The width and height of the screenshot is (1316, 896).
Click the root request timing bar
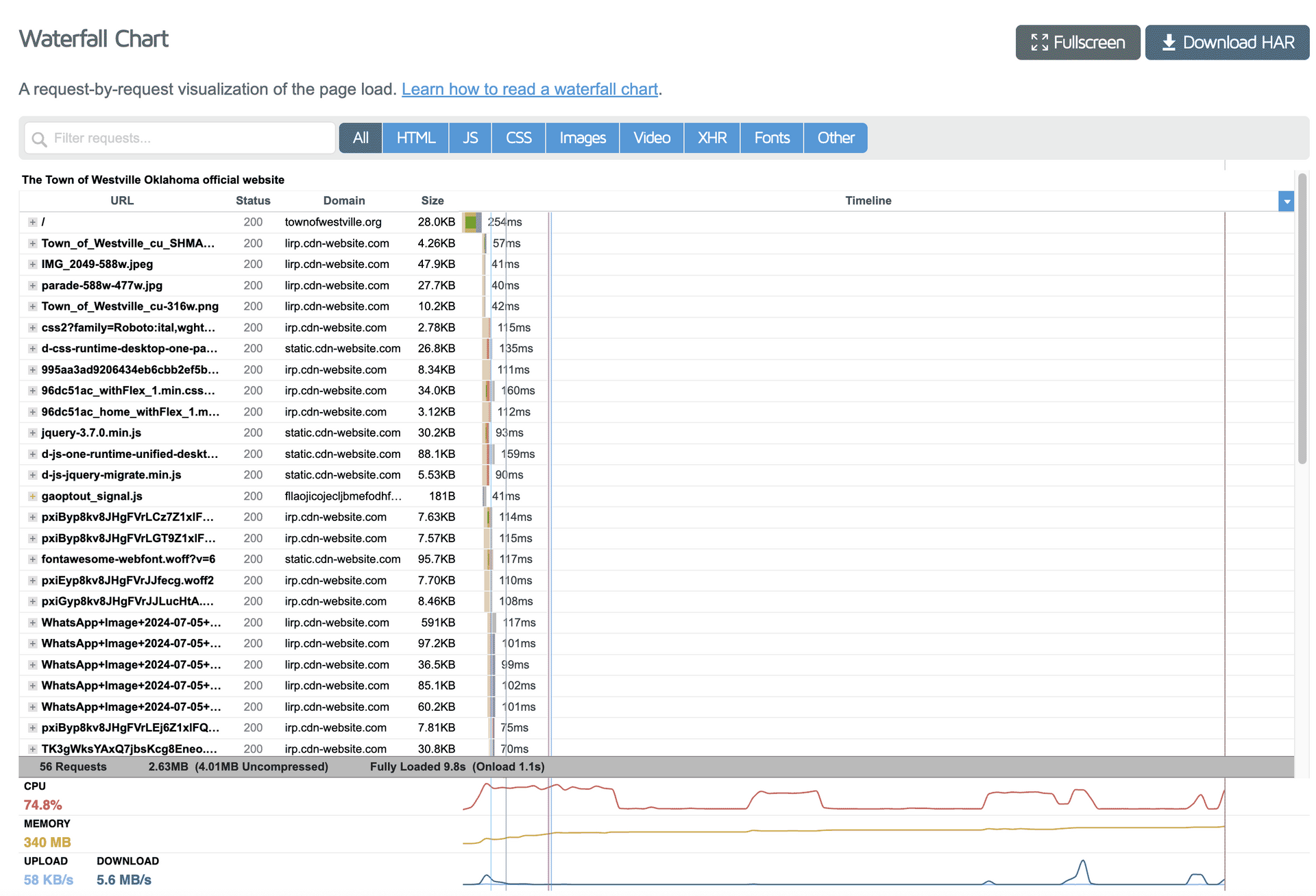(x=472, y=222)
